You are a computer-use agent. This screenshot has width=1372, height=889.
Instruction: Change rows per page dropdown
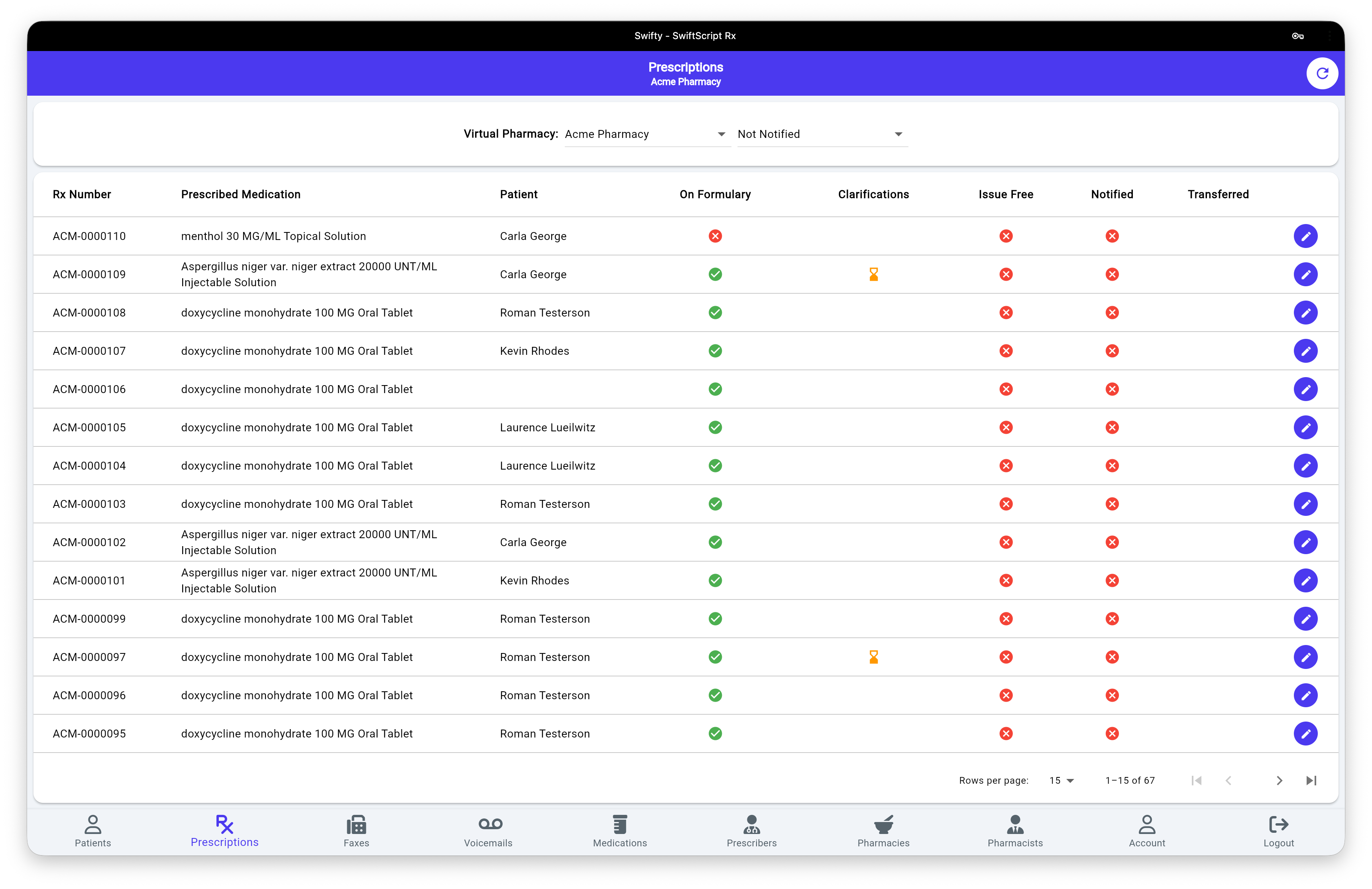coord(1061,781)
